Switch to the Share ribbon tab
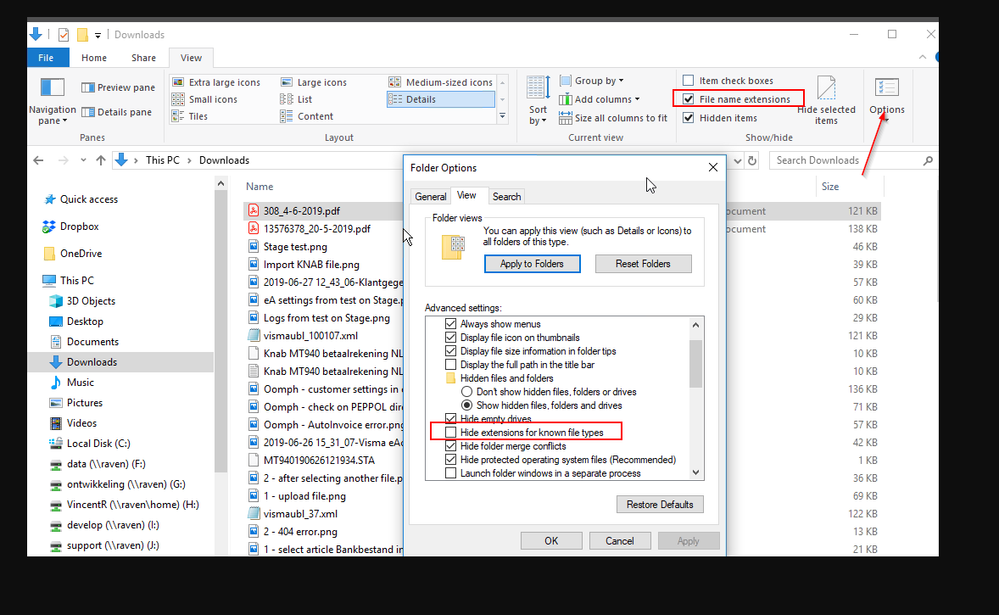The image size is (999, 615). point(143,57)
